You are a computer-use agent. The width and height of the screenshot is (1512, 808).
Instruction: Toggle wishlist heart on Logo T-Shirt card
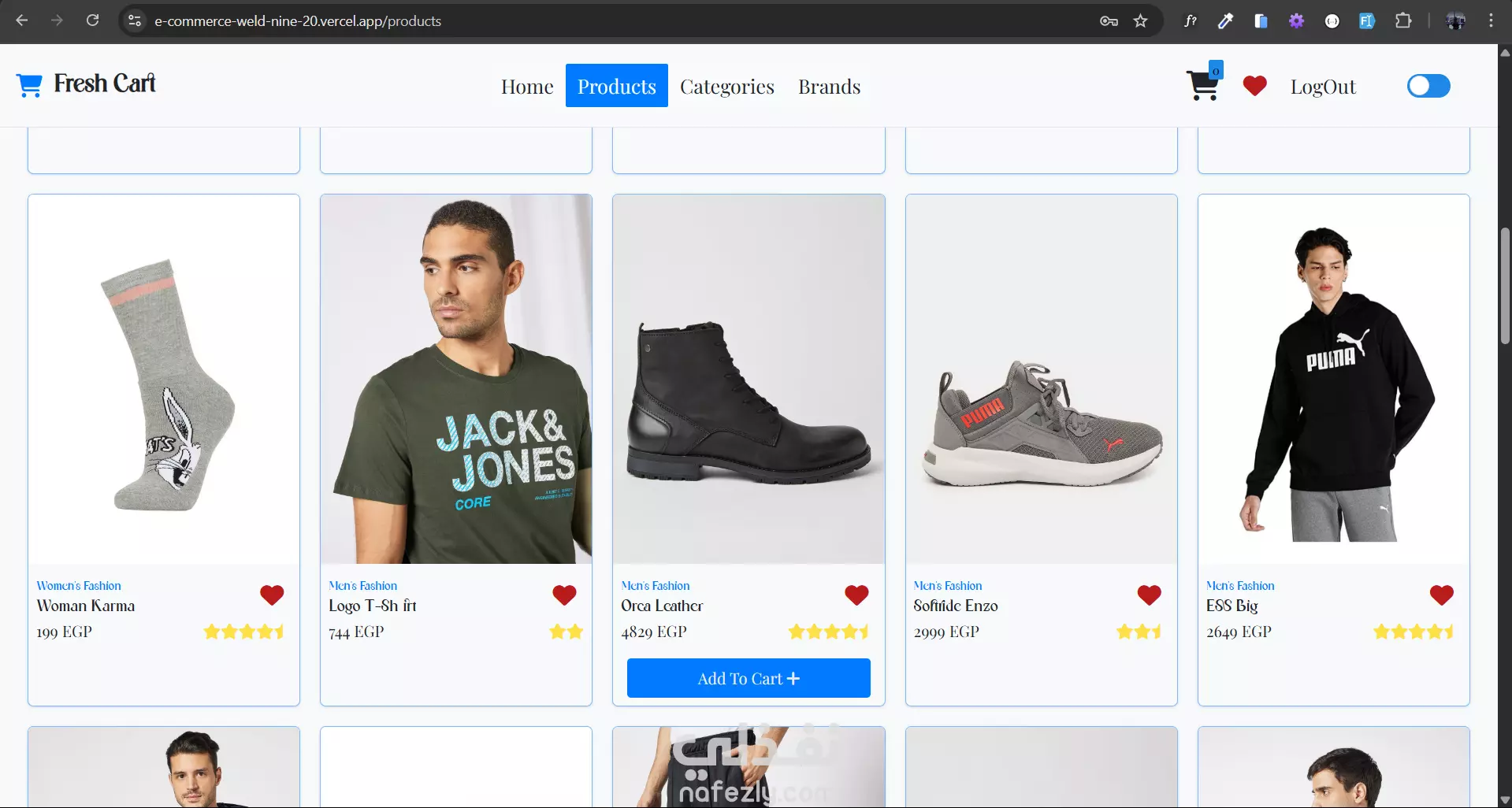564,595
